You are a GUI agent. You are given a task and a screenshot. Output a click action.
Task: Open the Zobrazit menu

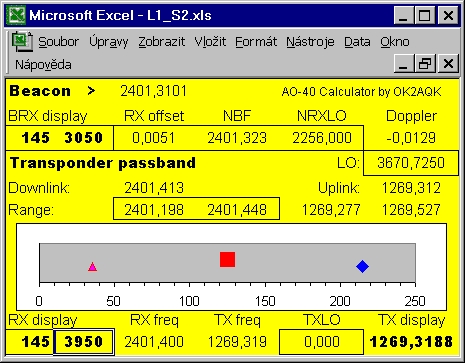click(162, 42)
